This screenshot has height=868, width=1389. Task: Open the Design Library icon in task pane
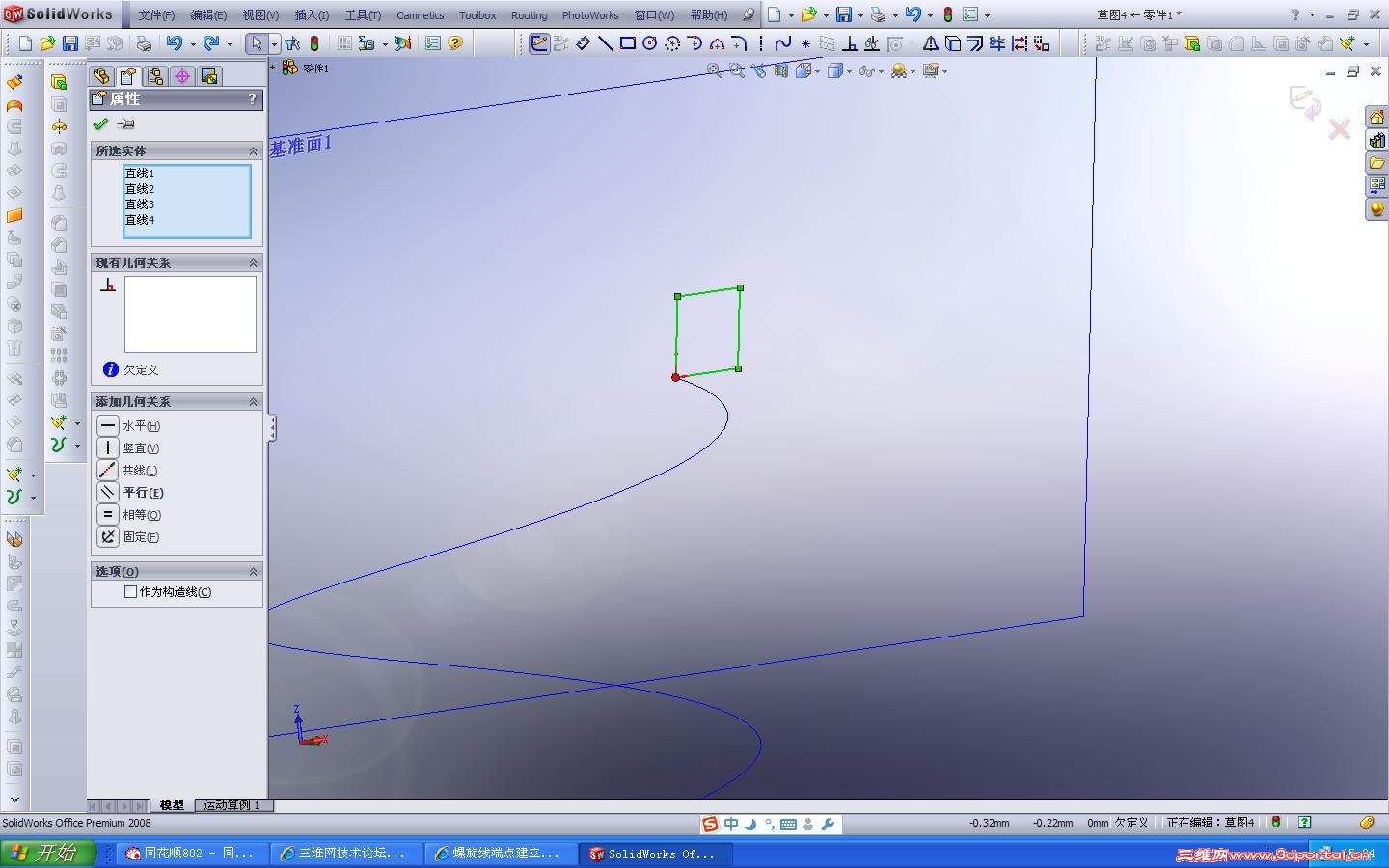[1376, 140]
